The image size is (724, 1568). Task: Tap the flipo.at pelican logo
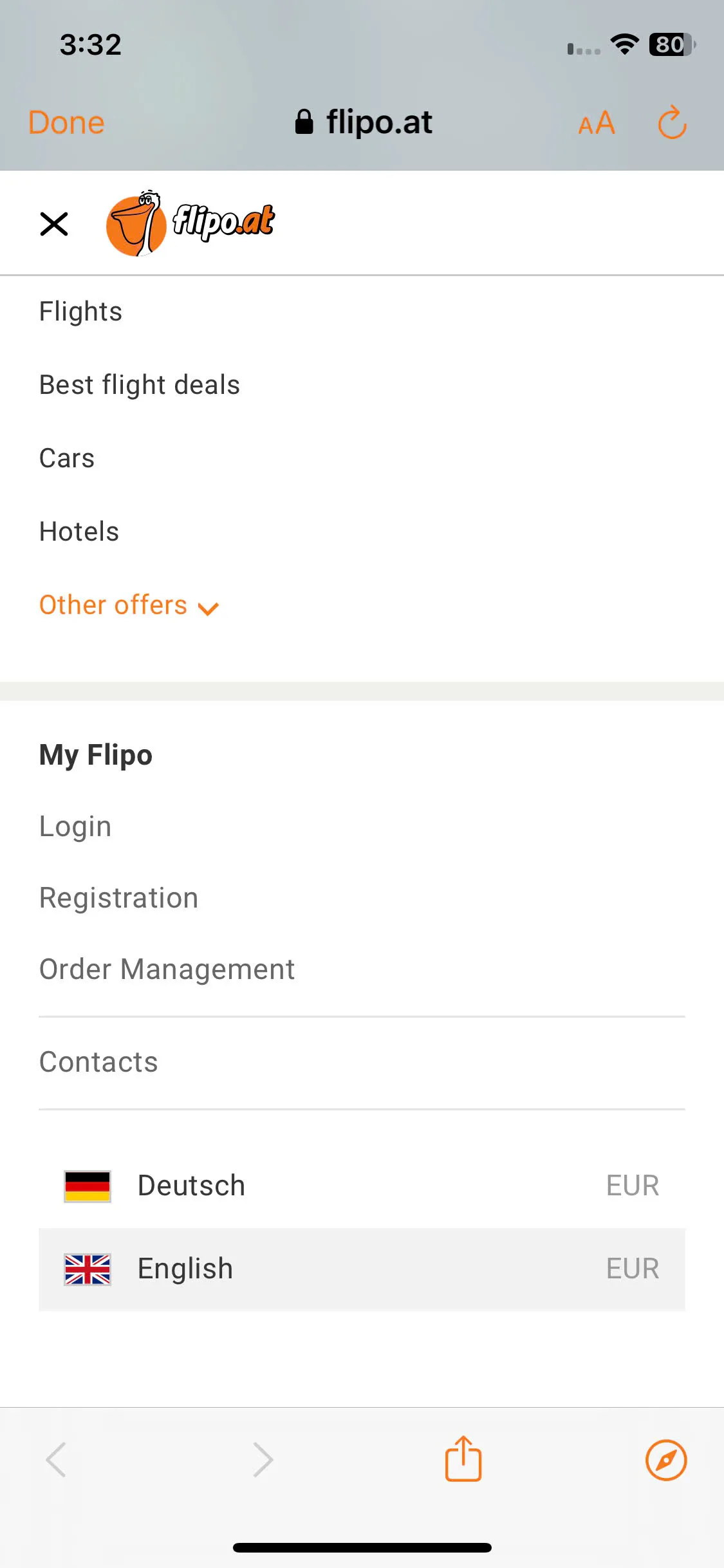[190, 223]
